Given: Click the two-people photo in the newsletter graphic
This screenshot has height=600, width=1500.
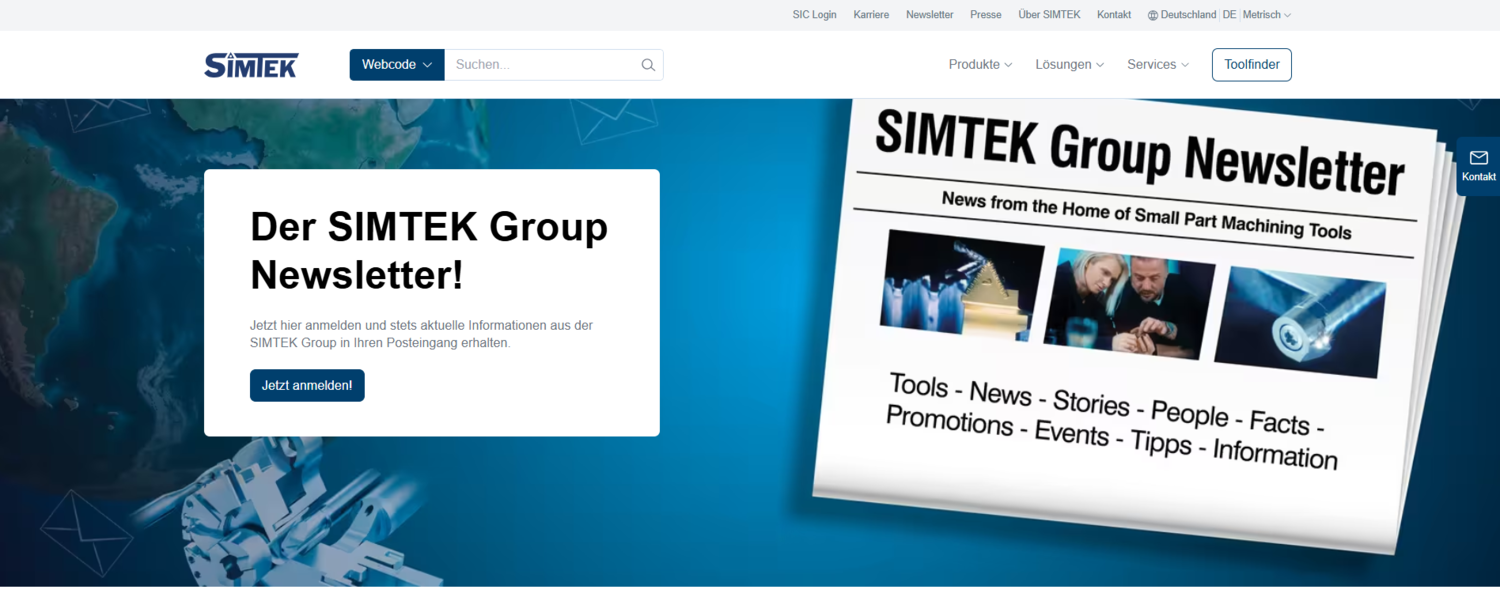Looking at the screenshot, I should [1127, 302].
